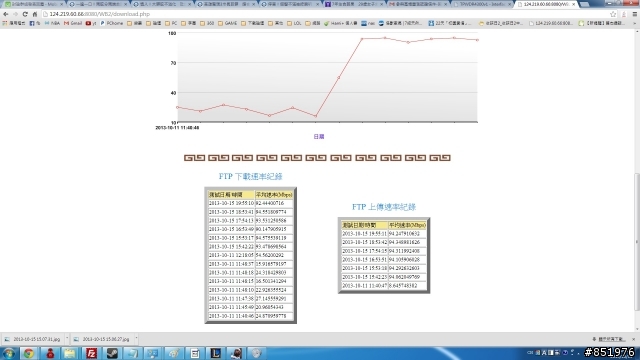Viewport: 640px width, 360px height.
Task: Open downloaded file 2013-10-15 15.07.31.jpg
Action: point(33,339)
